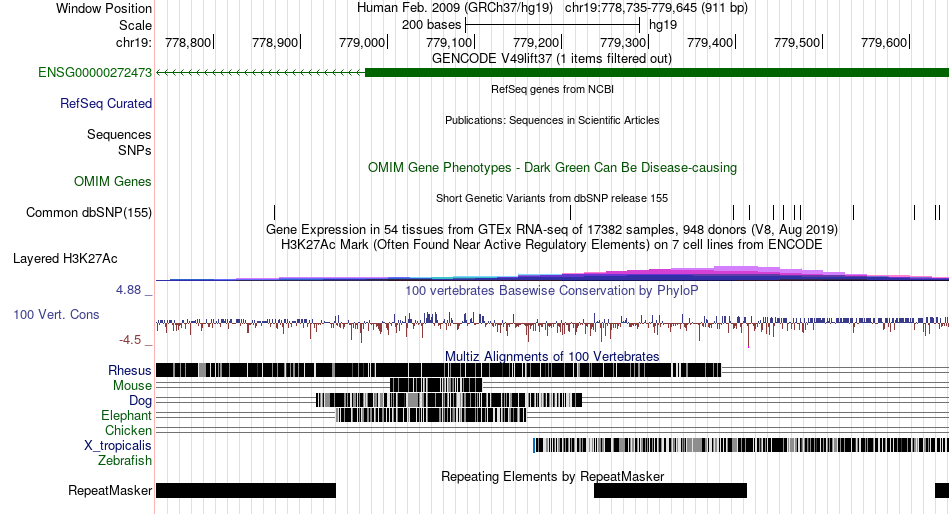Click the OMIM Genes track label
The width and height of the screenshot is (950, 514).
pos(113,181)
